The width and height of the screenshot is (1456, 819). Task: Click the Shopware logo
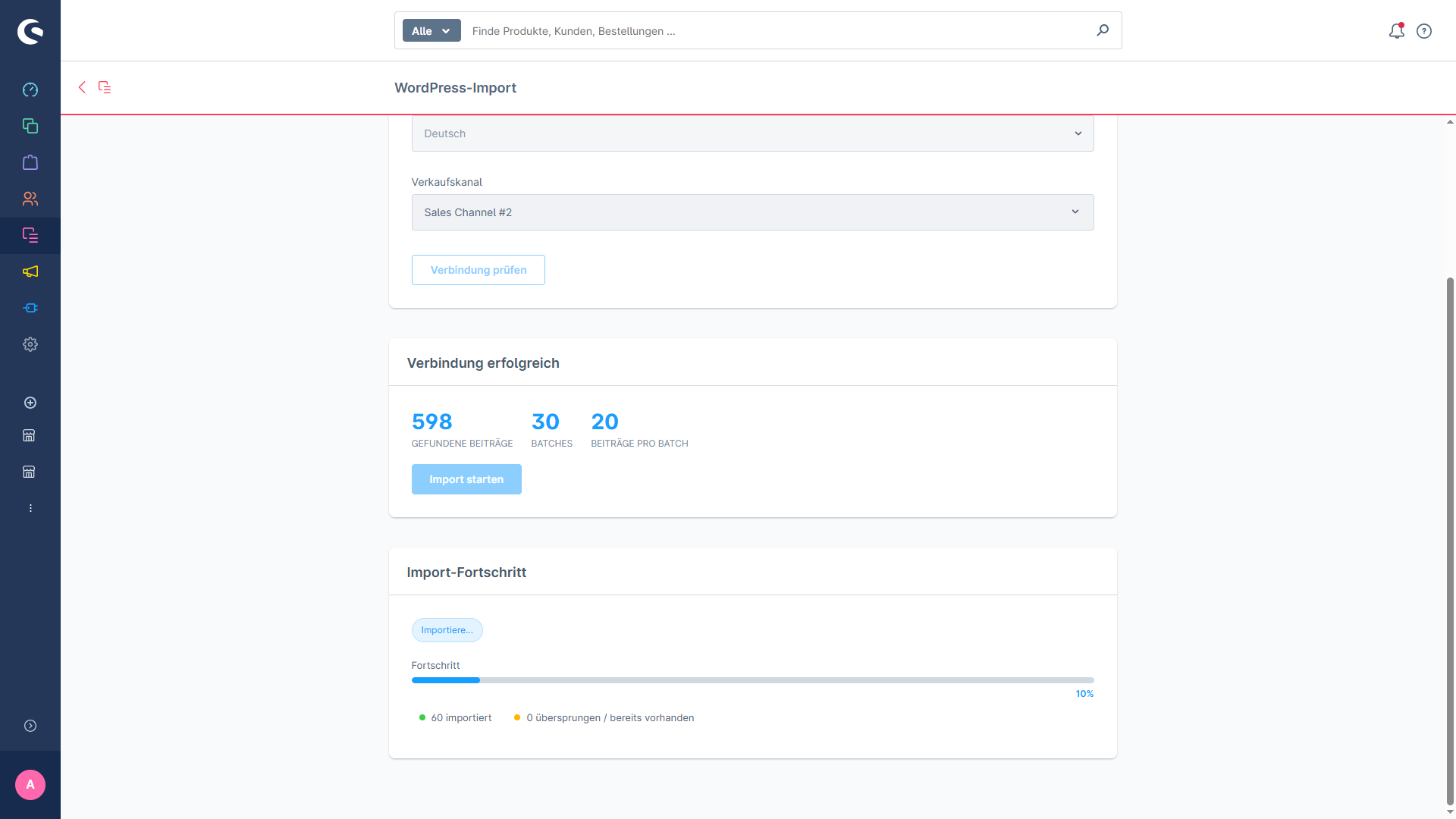(x=30, y=31)
